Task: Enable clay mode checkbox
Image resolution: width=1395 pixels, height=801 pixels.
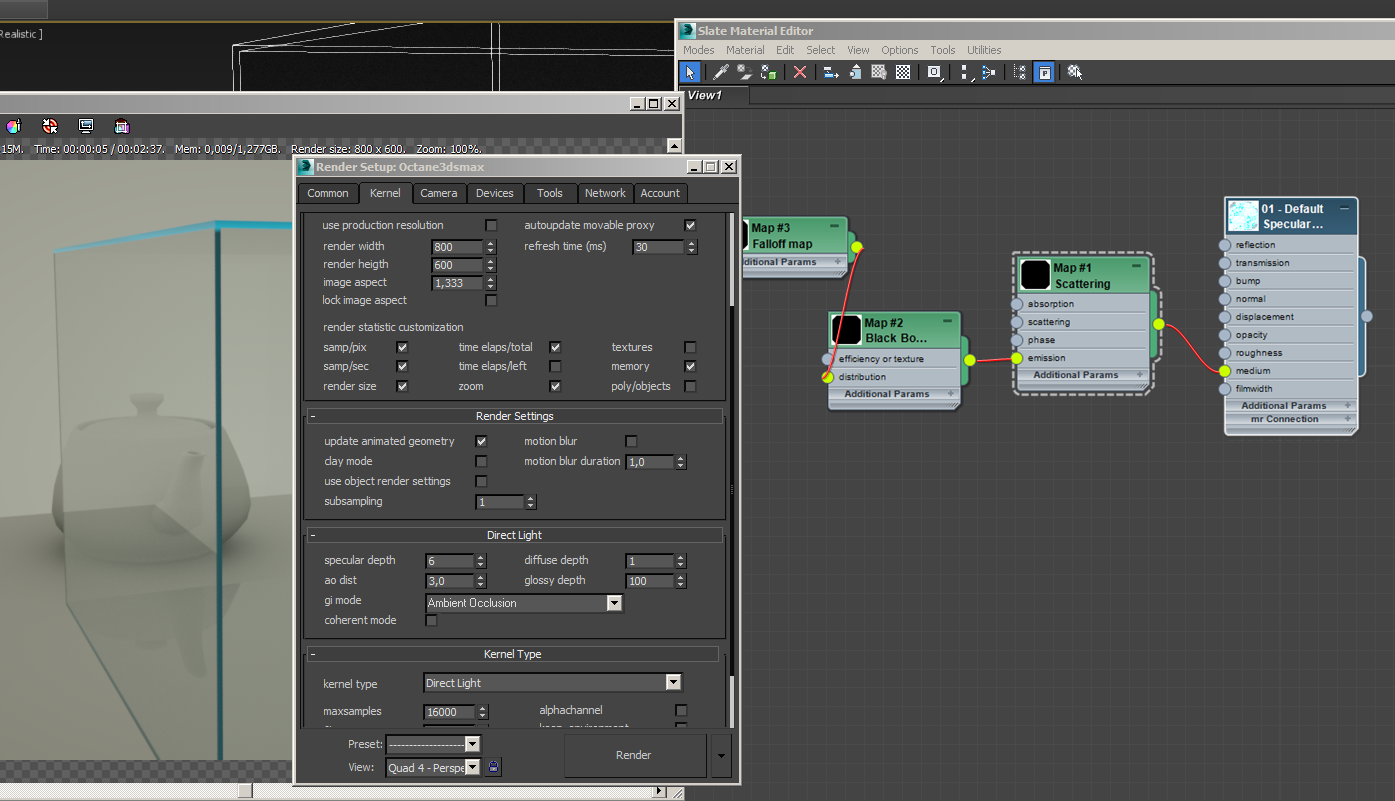Action: [481, 461]
